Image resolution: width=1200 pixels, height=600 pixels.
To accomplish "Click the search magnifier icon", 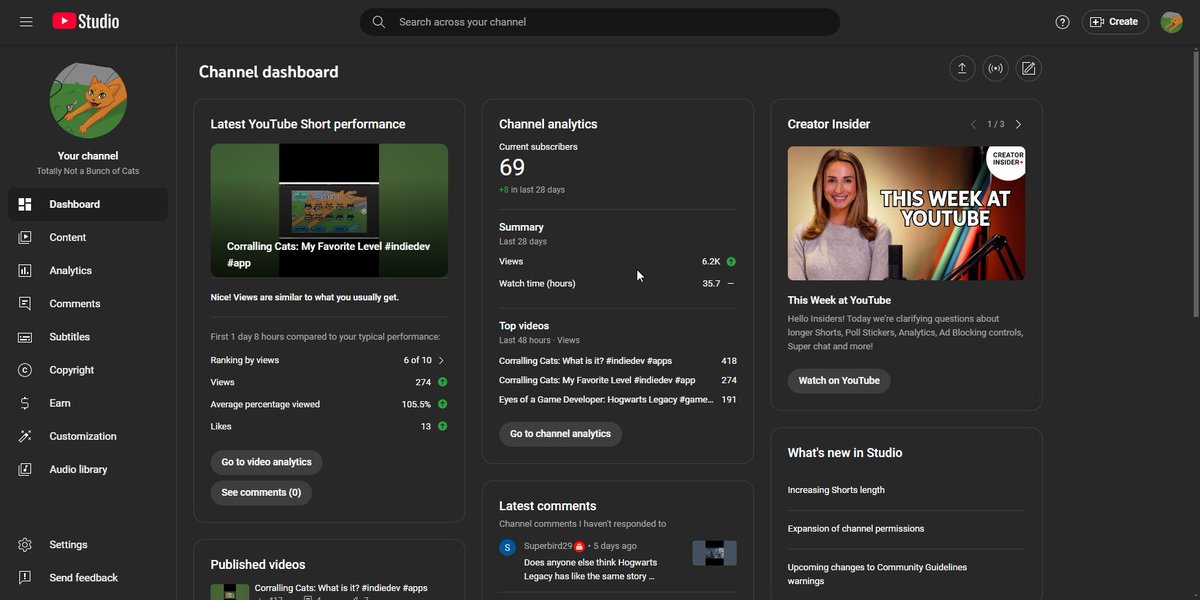I will click(x=379, y=22).
